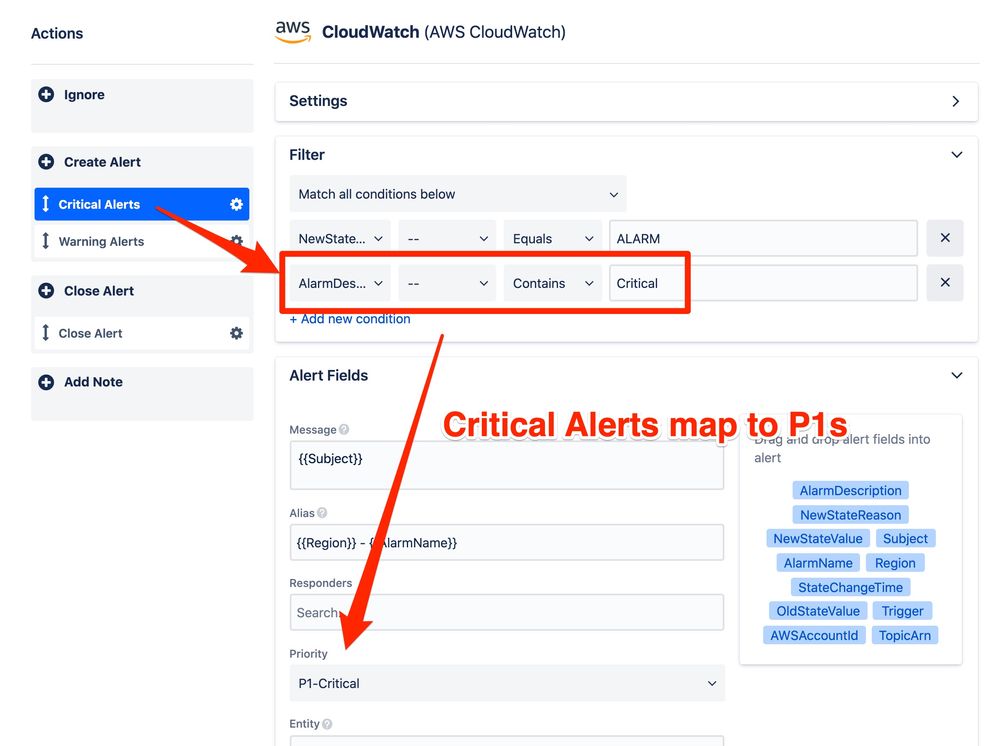This screenshot has width=999, height=746.
Task: Click the CloudWatch (AWS CloudWatch) title
Action: 443,32
